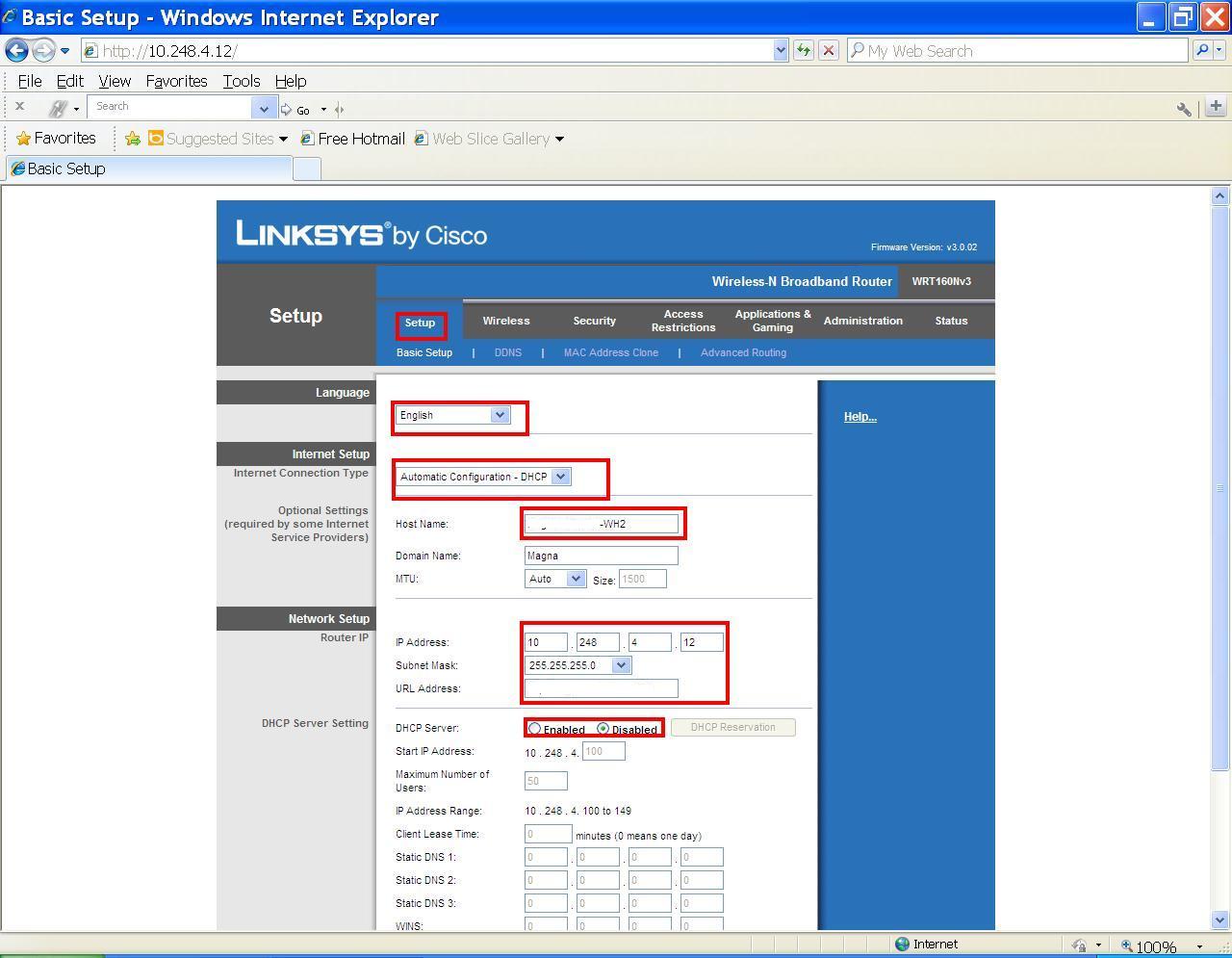
Task: Open the zoom level dropdown arrow
Action: click(1199, 947)
